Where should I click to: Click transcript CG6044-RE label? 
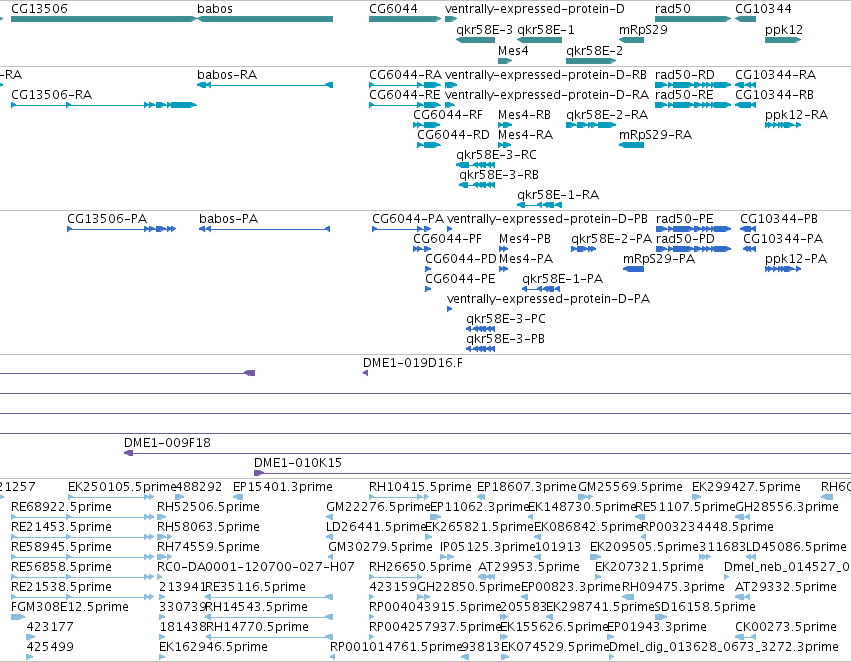point(404,94)
